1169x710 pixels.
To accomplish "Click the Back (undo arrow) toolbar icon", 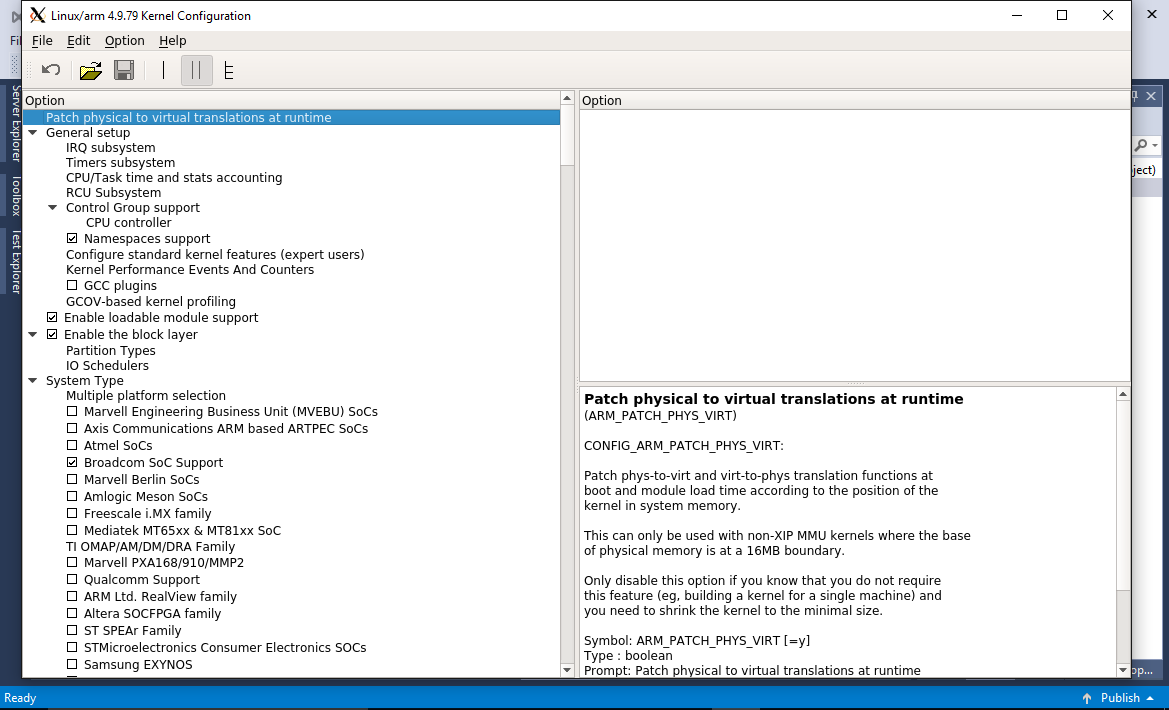I will tap(51, 70).
